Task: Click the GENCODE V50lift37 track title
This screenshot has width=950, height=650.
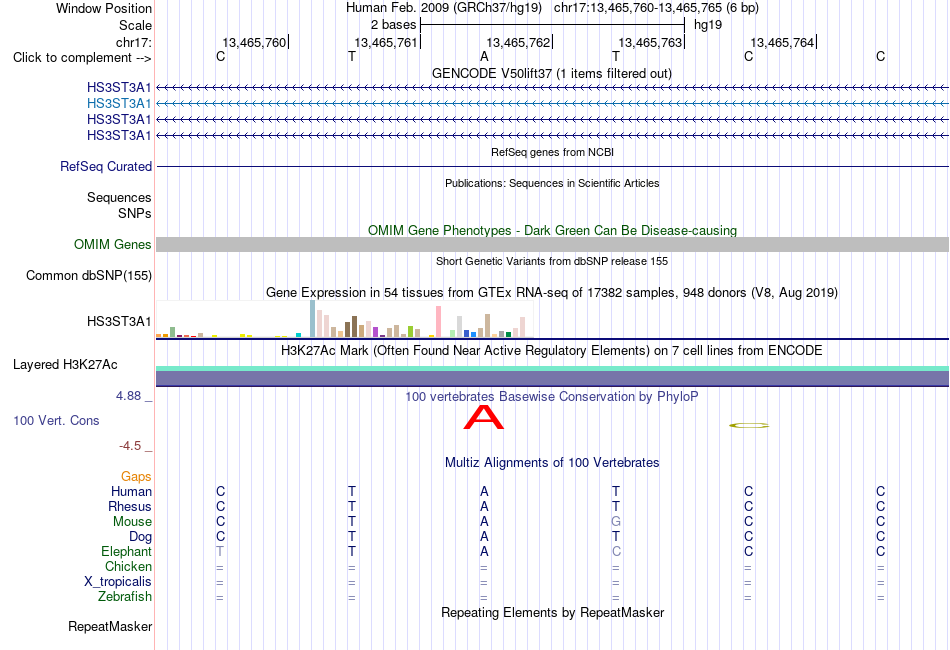Action: coord(551,73)
